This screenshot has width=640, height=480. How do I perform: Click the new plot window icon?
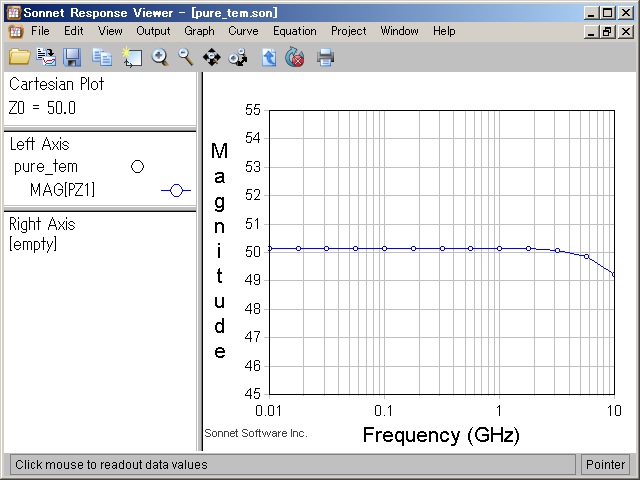pyautogui.click(x=131, y=57)
